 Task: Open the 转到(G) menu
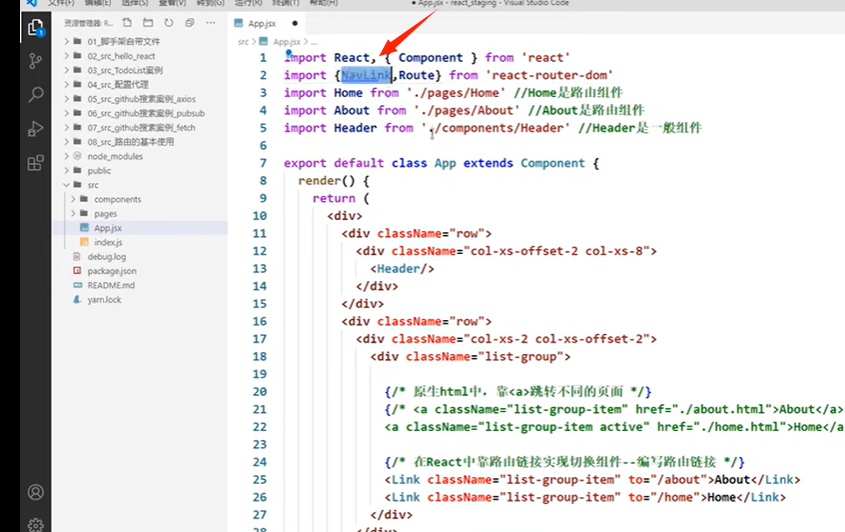pos(210,3)
